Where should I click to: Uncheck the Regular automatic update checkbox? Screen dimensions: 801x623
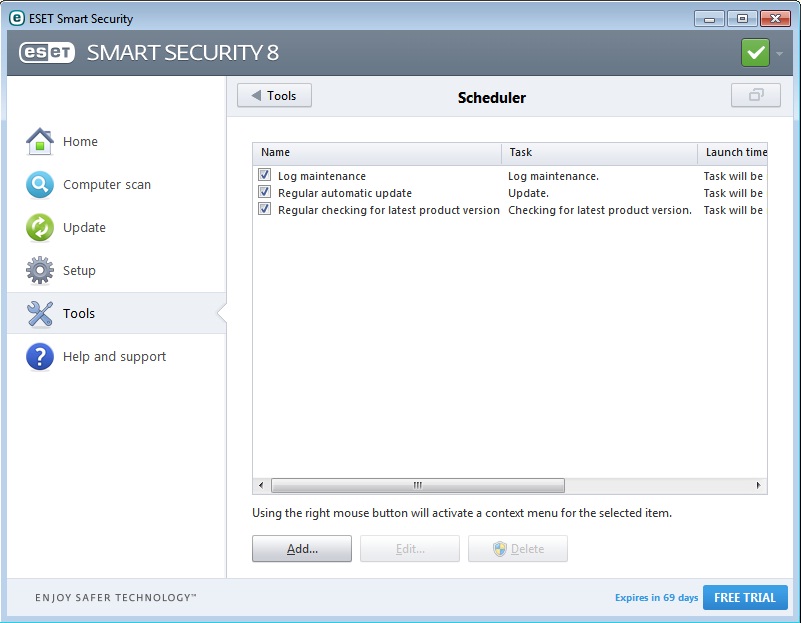click(265, 192)
